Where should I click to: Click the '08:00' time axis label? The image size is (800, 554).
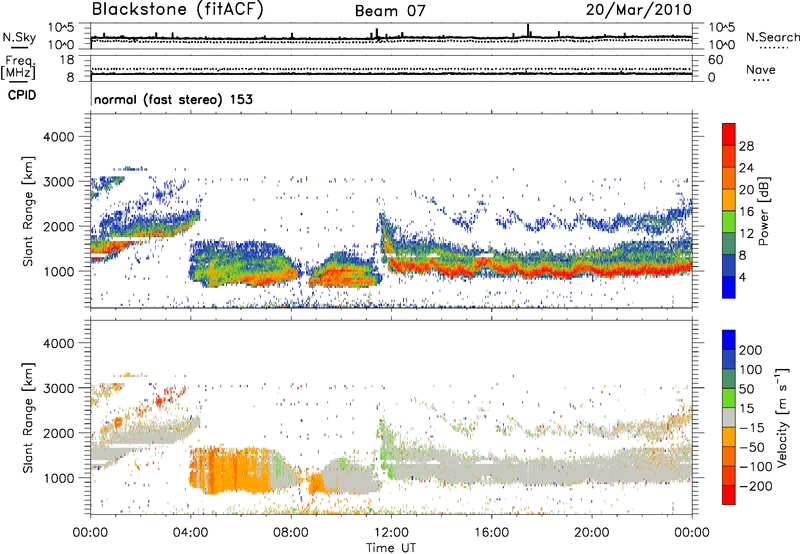(x=291, y=533)
